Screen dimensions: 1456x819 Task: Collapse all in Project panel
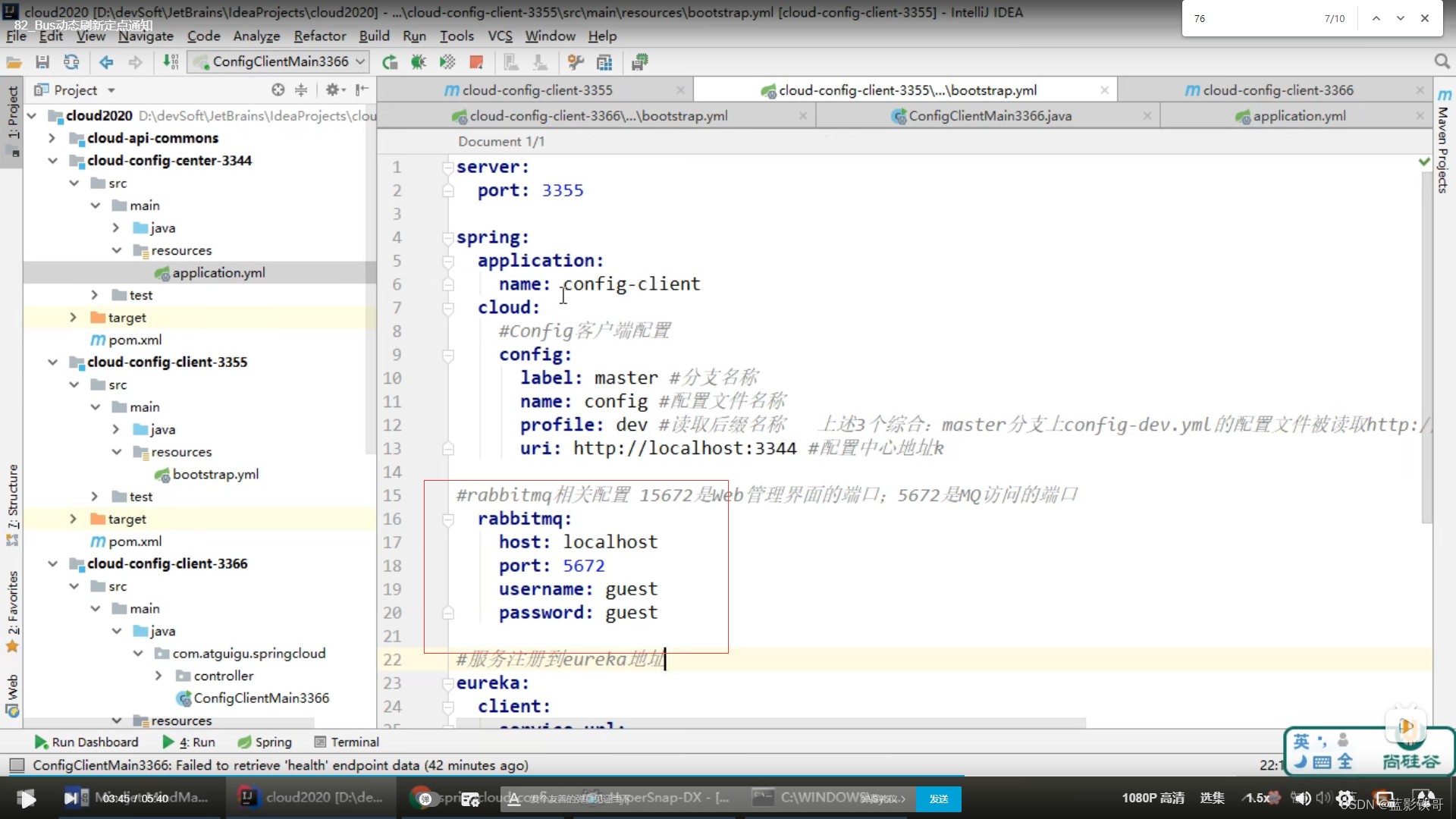pyautogui.click(x=301, y=90)
